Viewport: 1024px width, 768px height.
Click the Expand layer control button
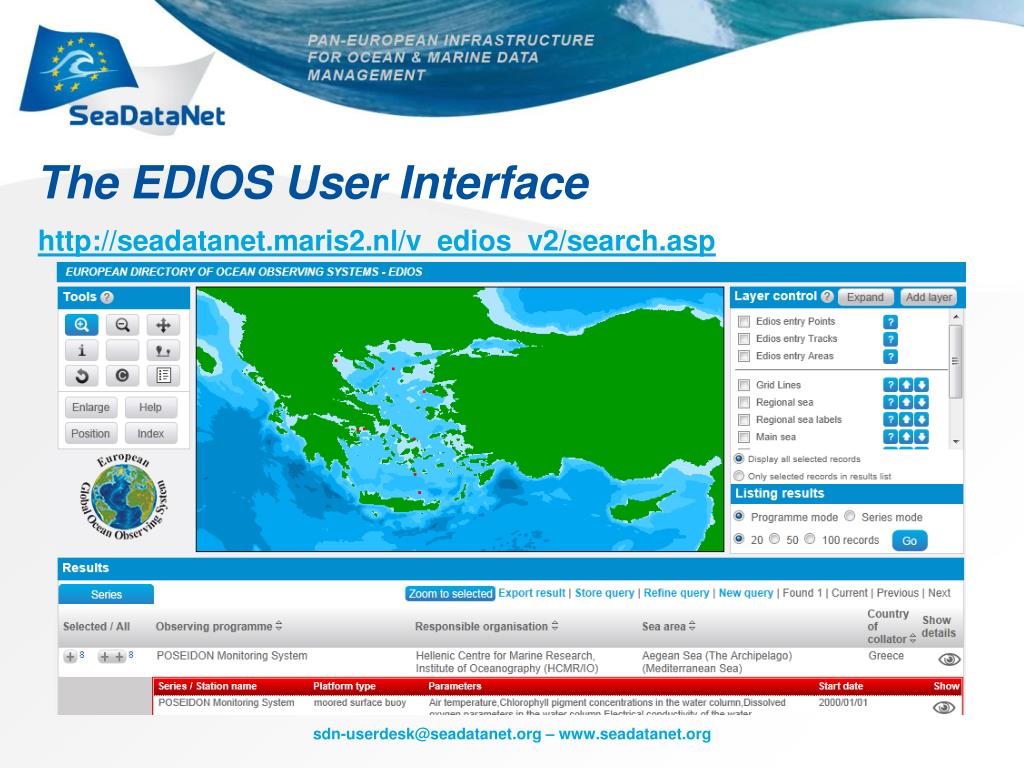pos(865,297)
